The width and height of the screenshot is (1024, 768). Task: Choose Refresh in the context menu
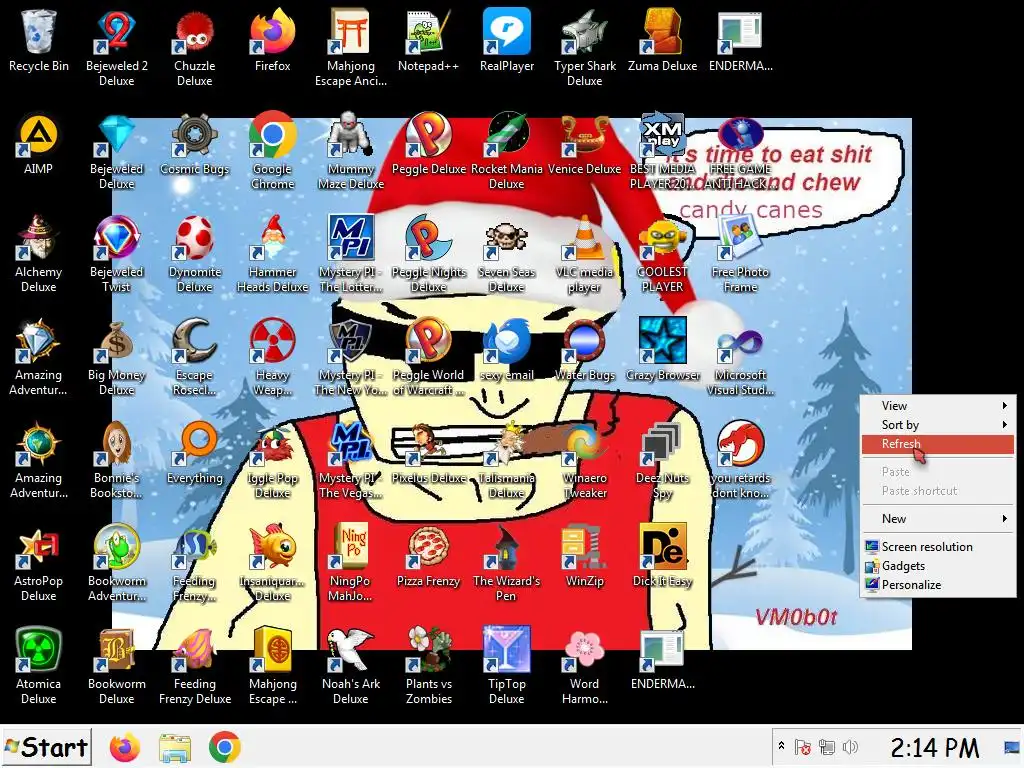[938, 444]
